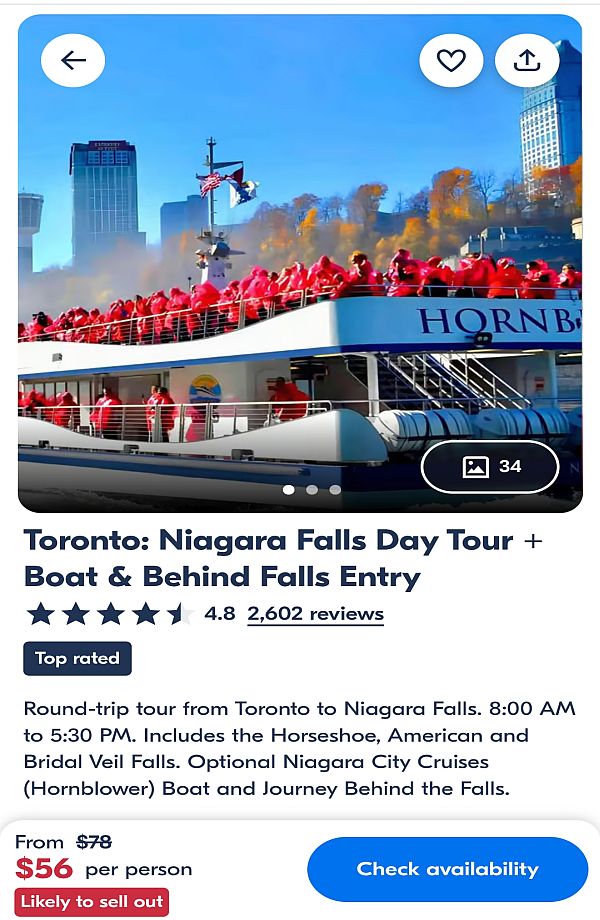
Task: Open the 34-photo gallery button
Action: 490,466
